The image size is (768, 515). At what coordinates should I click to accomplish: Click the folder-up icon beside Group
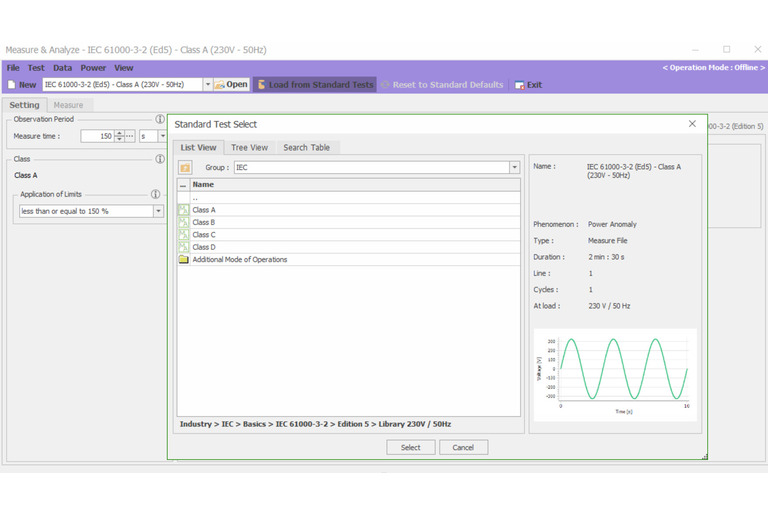(x=185, y=168)
